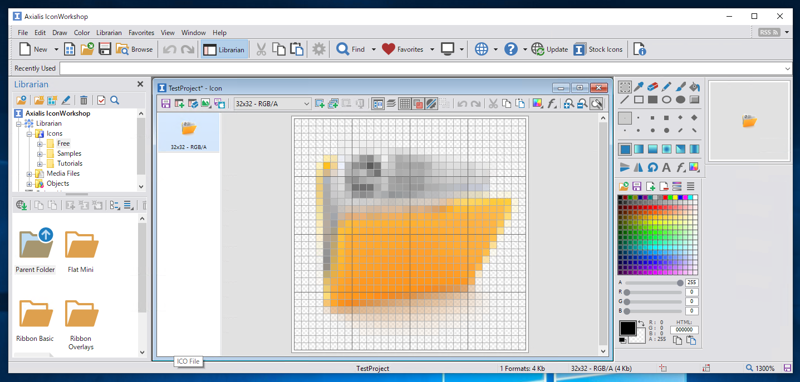Zoom in using the editor magnifier plus
Image resolution: width=800 pixels, height=382 pixels.
tap(568, 104)
